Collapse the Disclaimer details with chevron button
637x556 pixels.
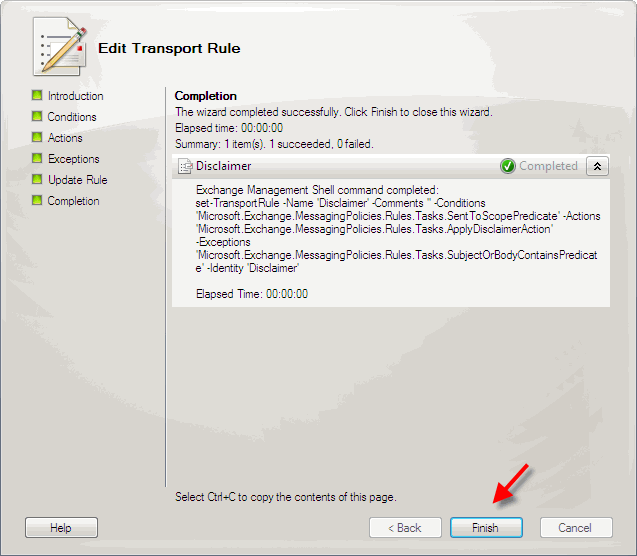coord(597,166)
